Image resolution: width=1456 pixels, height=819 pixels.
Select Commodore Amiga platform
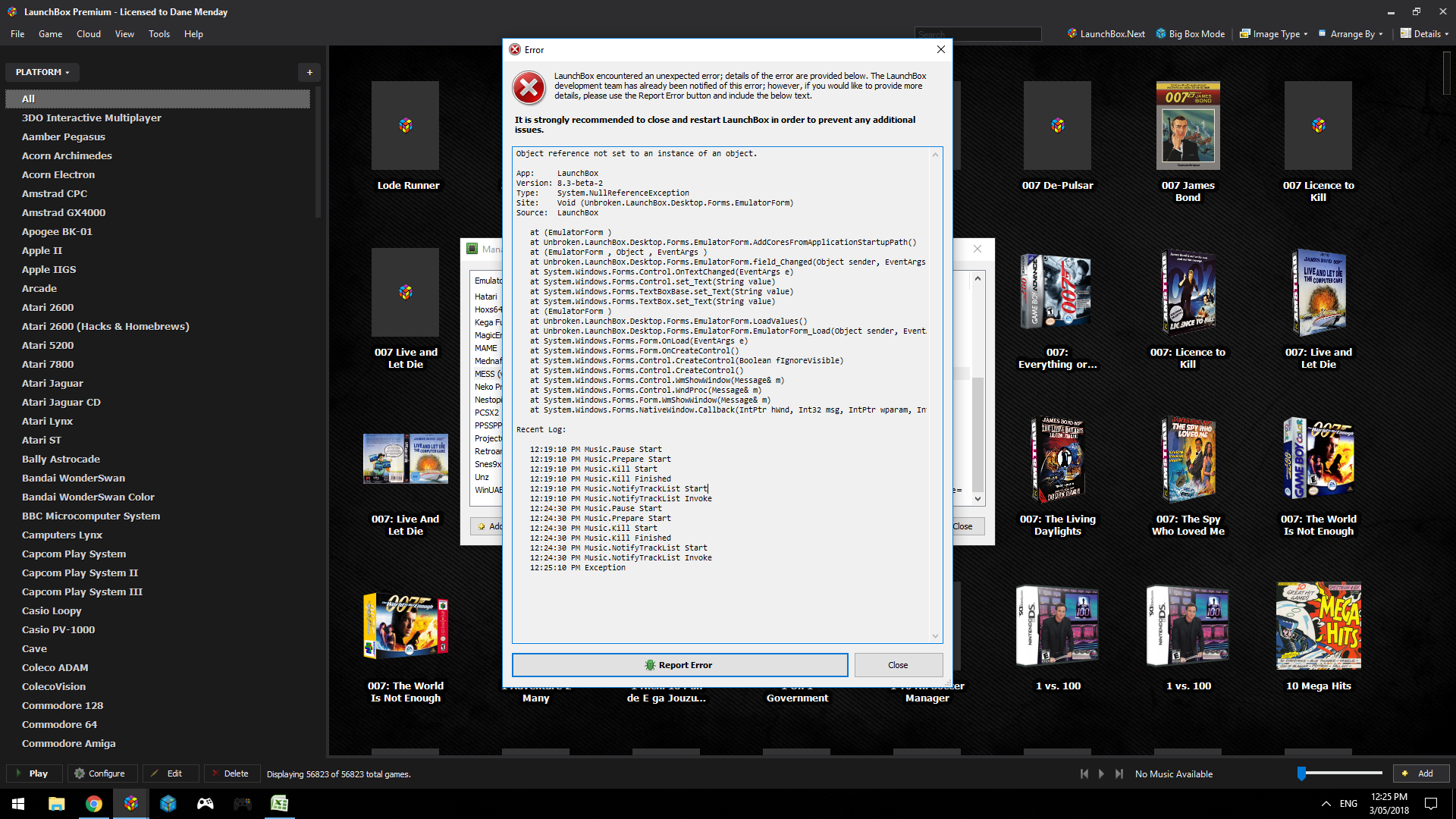69,743
